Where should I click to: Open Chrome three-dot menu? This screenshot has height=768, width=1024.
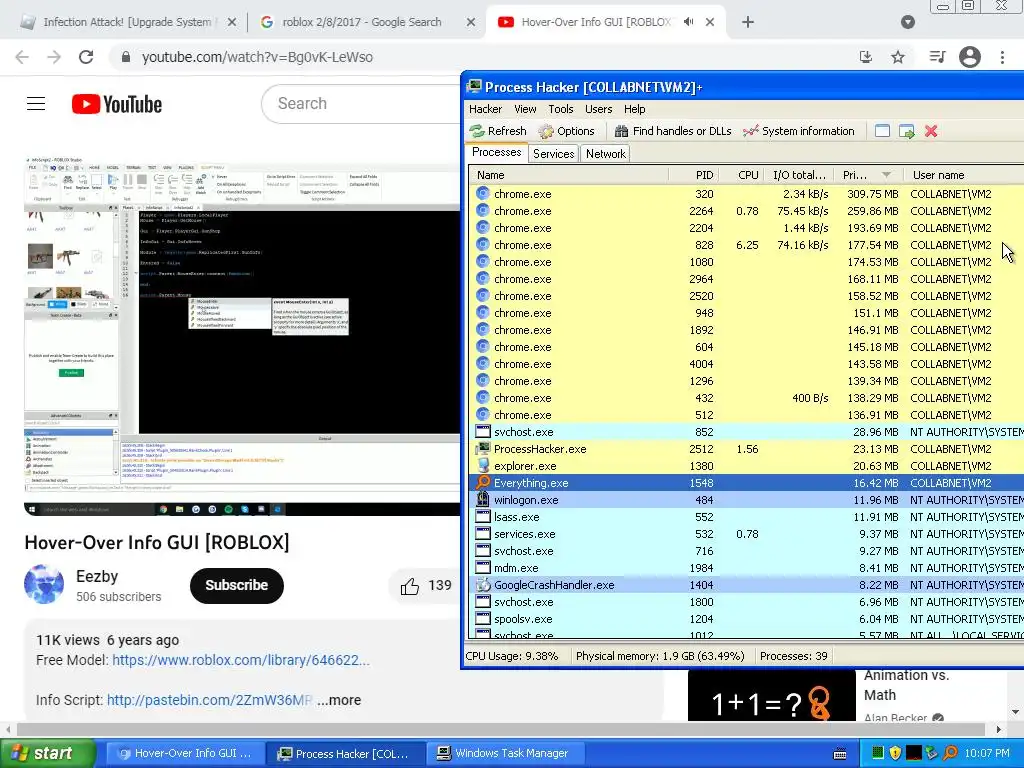click(x=1002, y=57)
